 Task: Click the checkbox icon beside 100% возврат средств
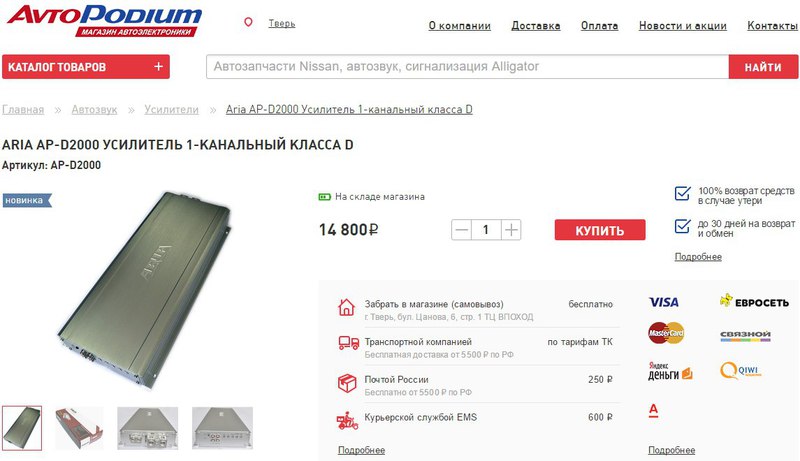tap(683, 193)
